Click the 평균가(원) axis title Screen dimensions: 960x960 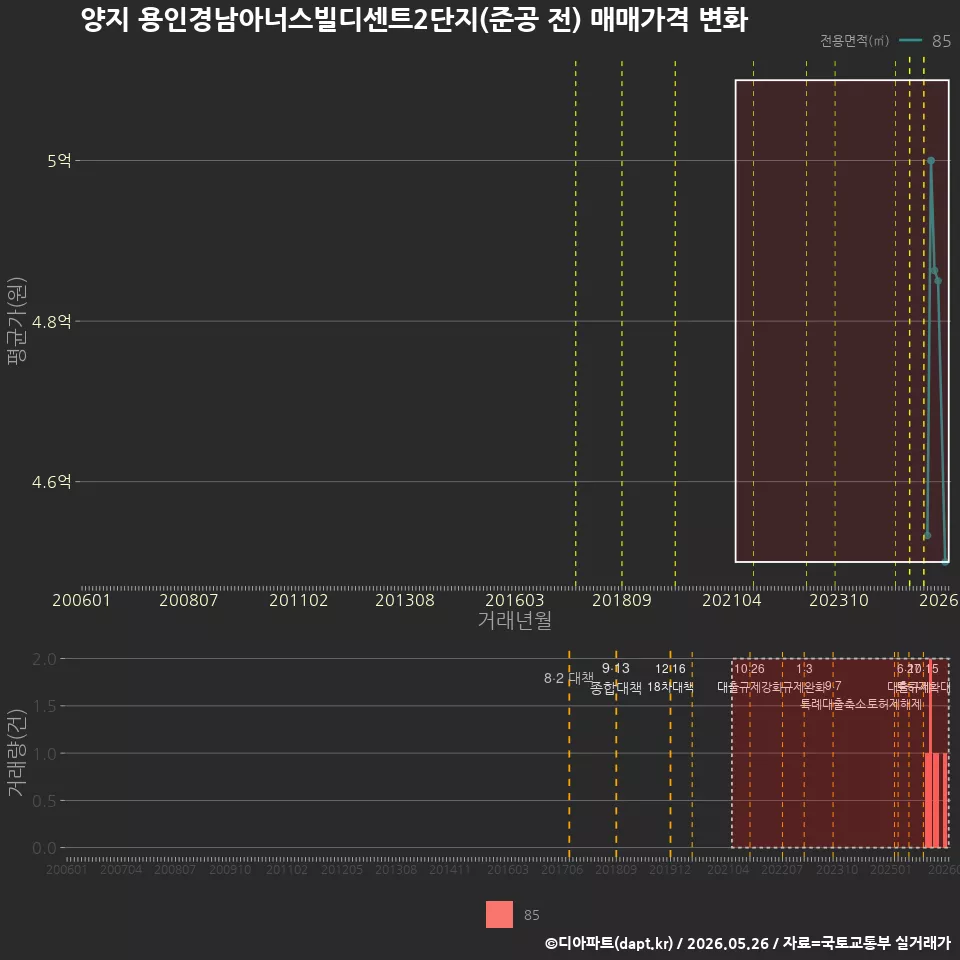click(17, 321)
